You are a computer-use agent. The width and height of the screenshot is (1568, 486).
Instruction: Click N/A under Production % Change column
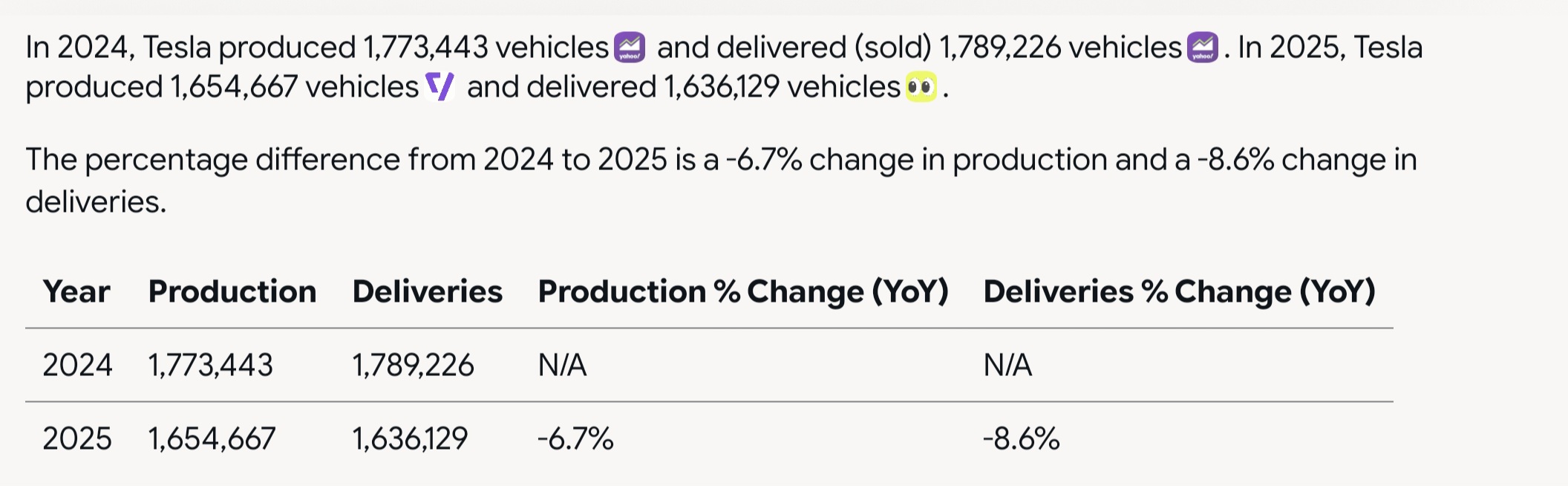tap(562, 365)
